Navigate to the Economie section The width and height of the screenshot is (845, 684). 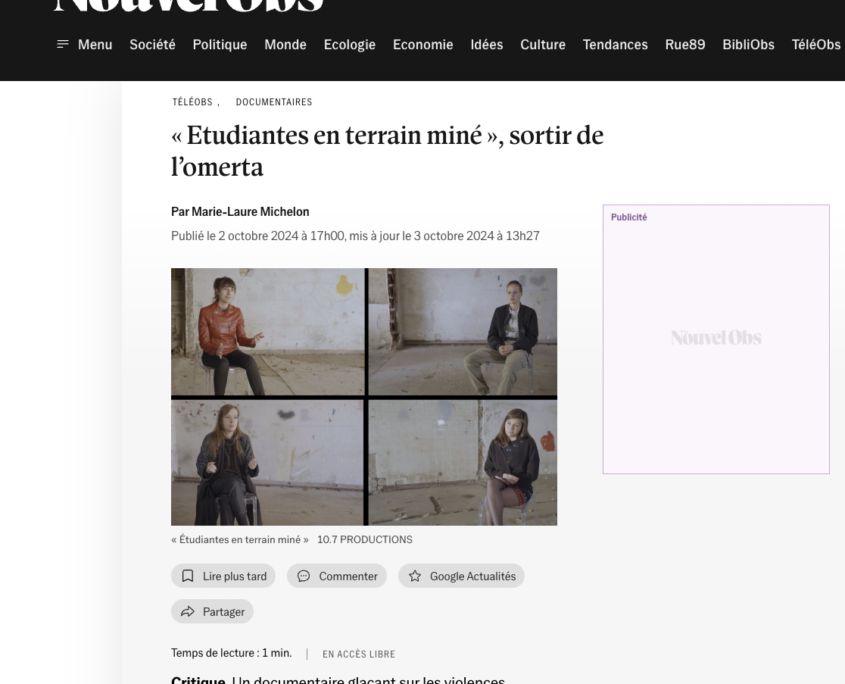[x=422, y=44]
